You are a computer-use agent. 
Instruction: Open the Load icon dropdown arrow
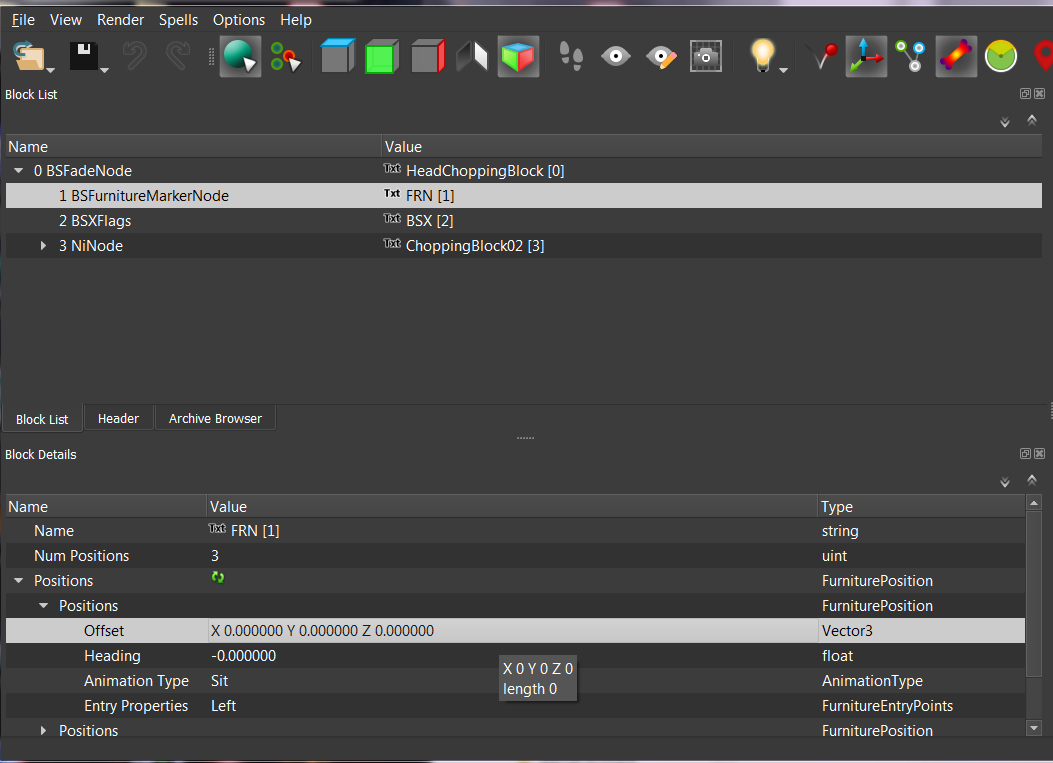pos(50,70)
